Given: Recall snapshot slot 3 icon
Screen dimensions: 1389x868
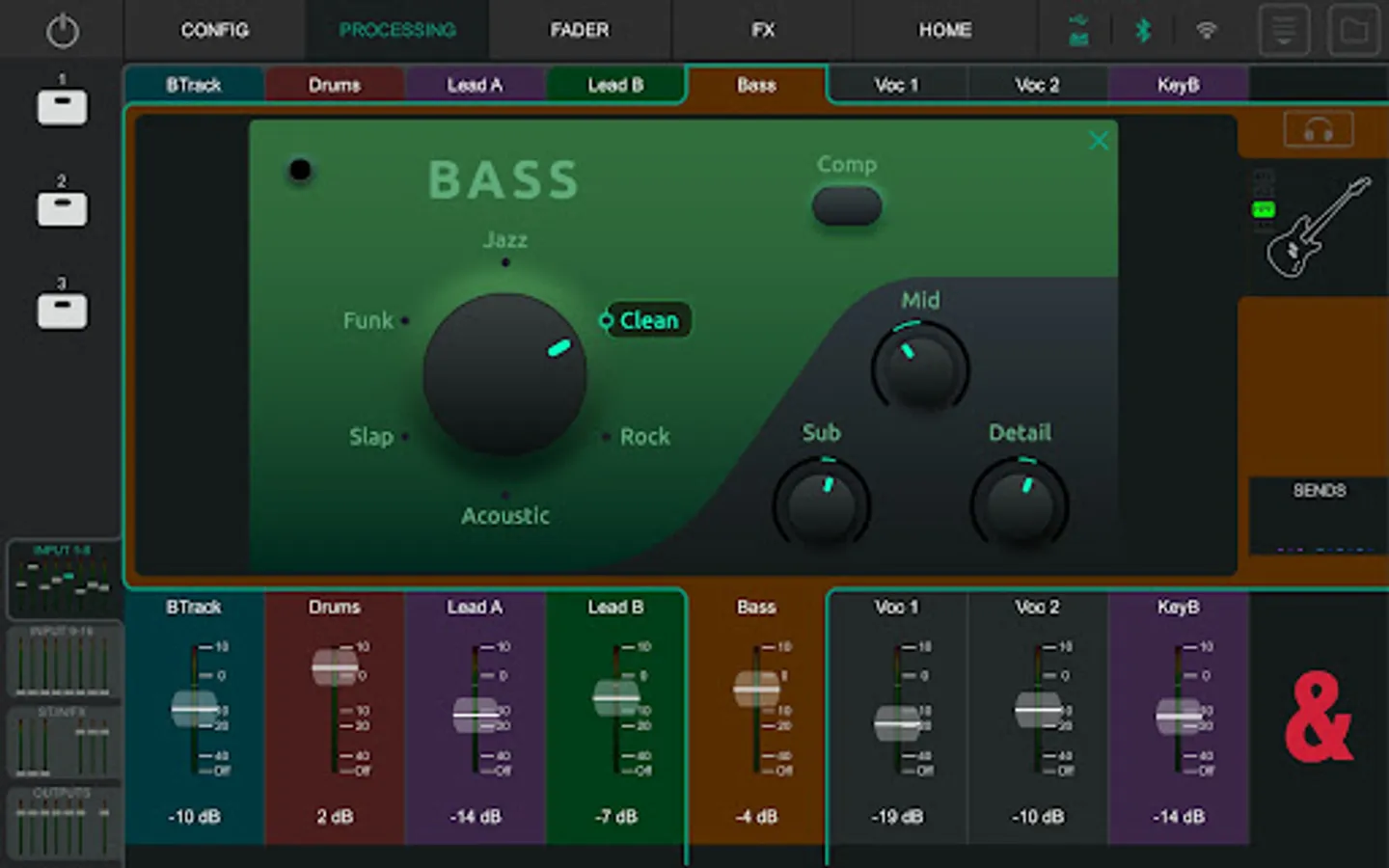Looking at the screenshot, I should pos(62,311).
